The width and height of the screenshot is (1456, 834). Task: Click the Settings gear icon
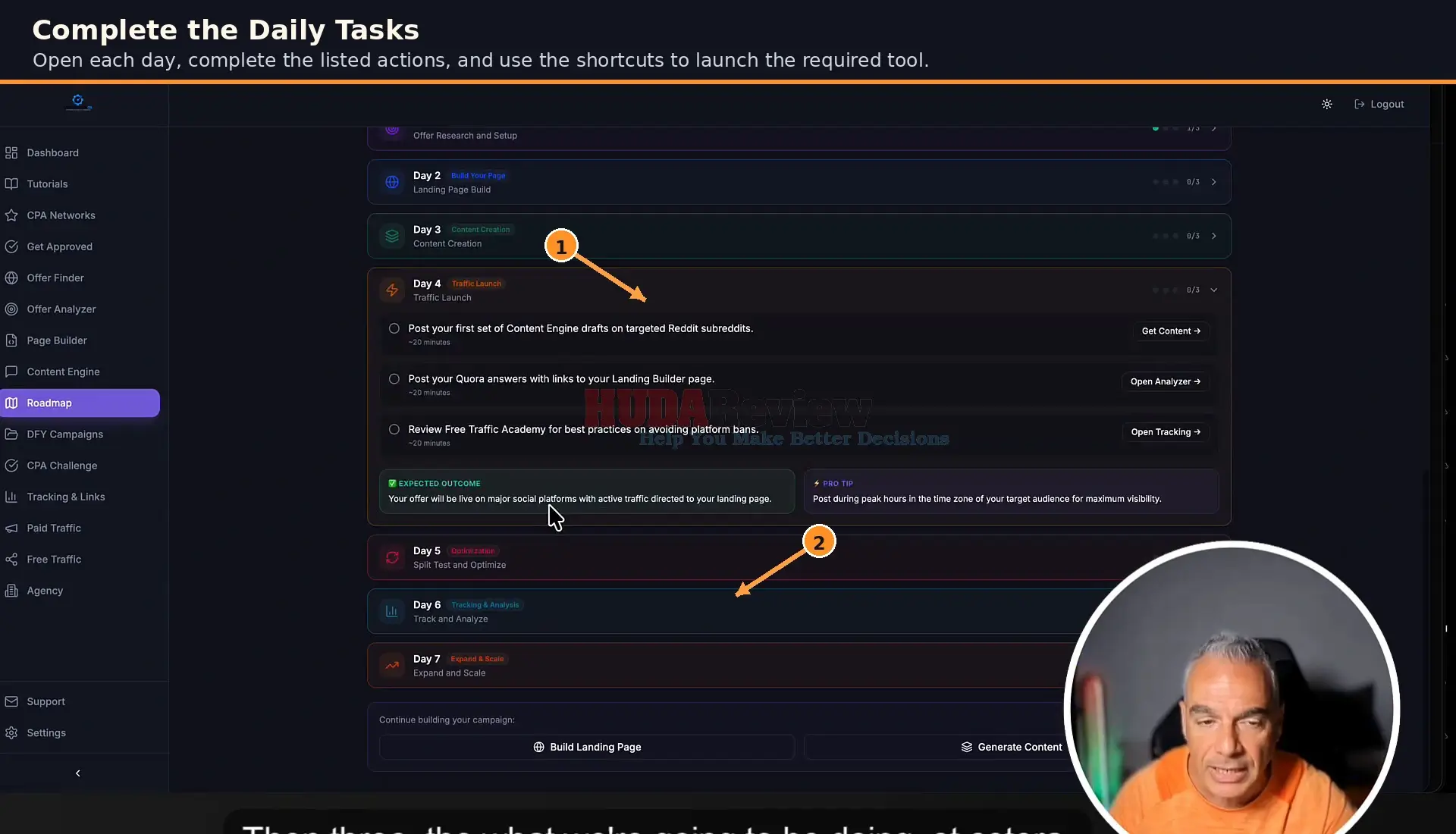click(x=11, y=732)
